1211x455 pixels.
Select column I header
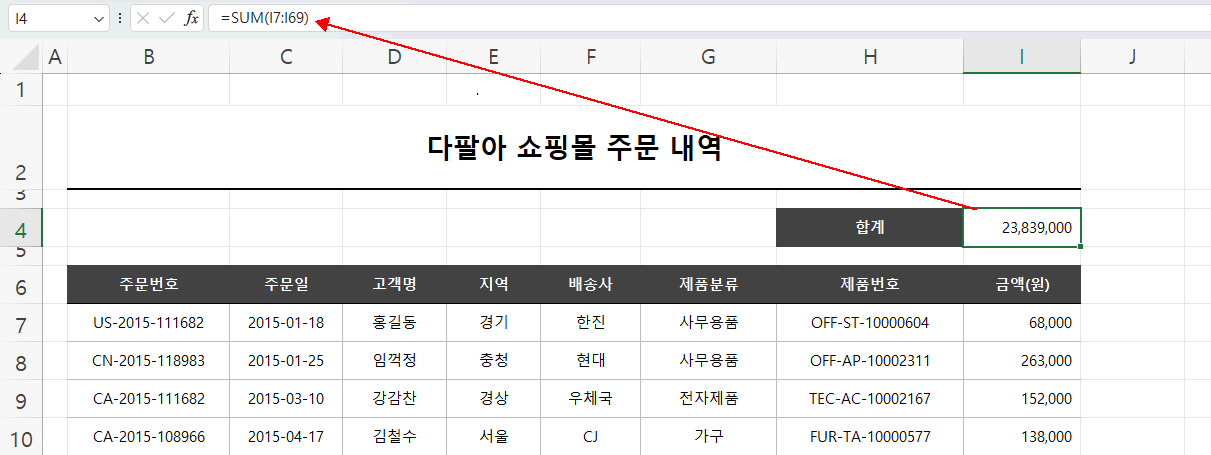coord(1022,58)
